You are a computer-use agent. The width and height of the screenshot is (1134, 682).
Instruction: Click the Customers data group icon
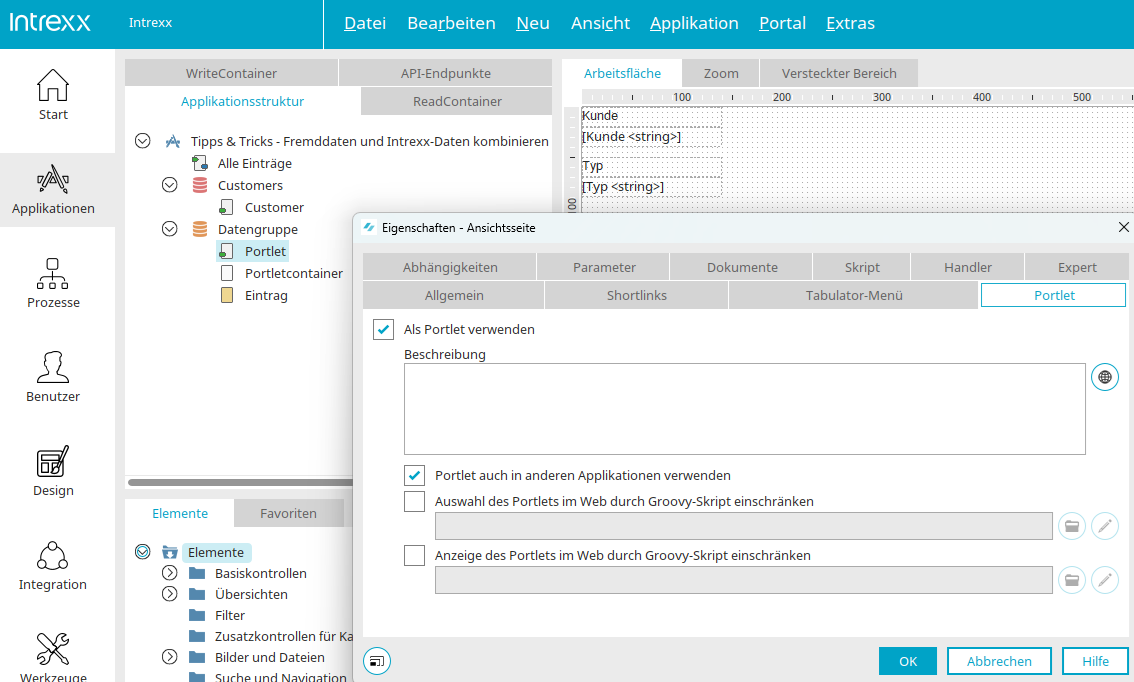coord(200,185)
